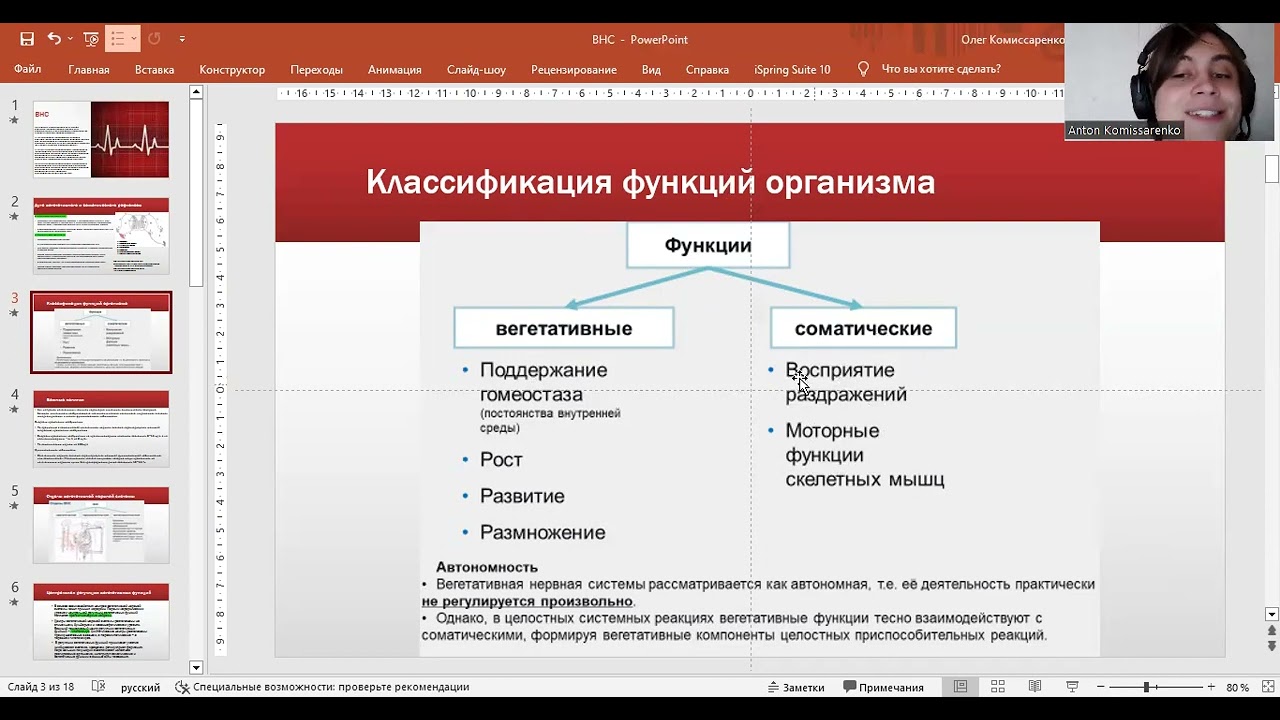Toggle the Заметки notes pane
Viewport: 1280px width, 720px height.
click(796, 687)
